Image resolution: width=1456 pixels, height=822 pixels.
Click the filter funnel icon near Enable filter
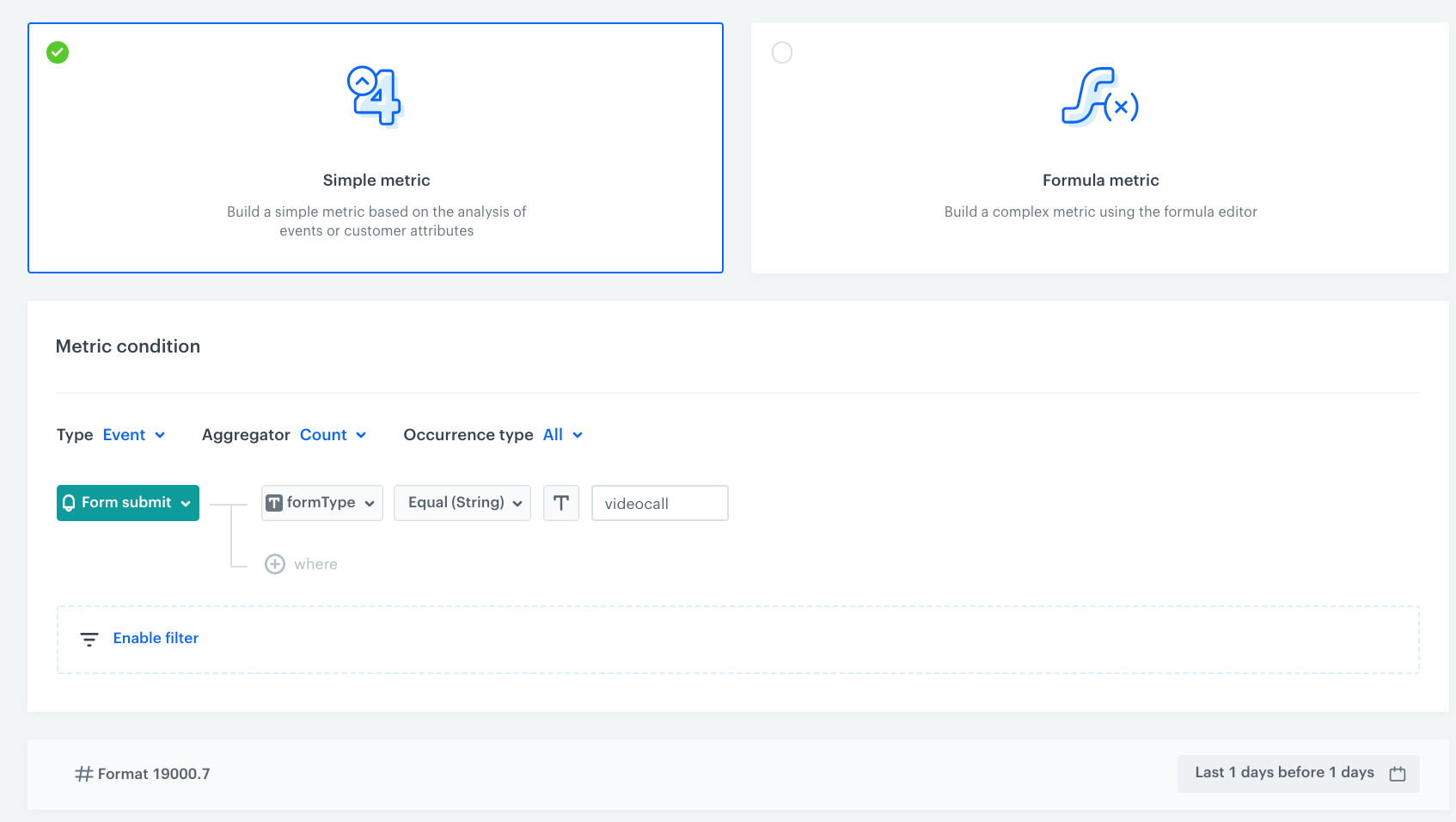[89, 639]
